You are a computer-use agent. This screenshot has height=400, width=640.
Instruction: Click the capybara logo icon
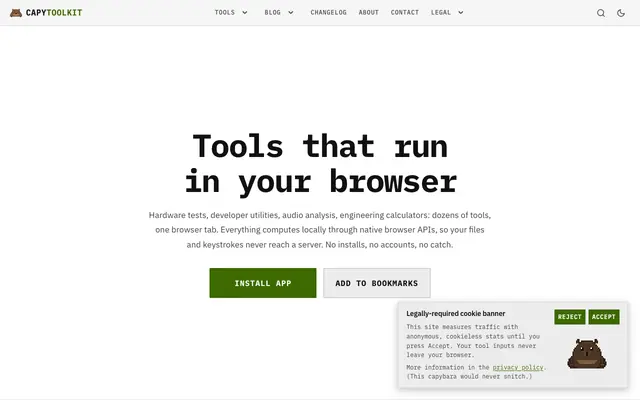tap(16, 13)
